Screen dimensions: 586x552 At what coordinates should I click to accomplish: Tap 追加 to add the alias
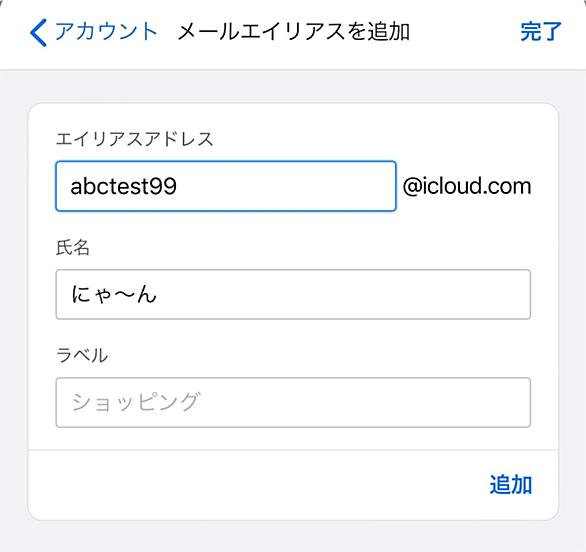point(511,485)
